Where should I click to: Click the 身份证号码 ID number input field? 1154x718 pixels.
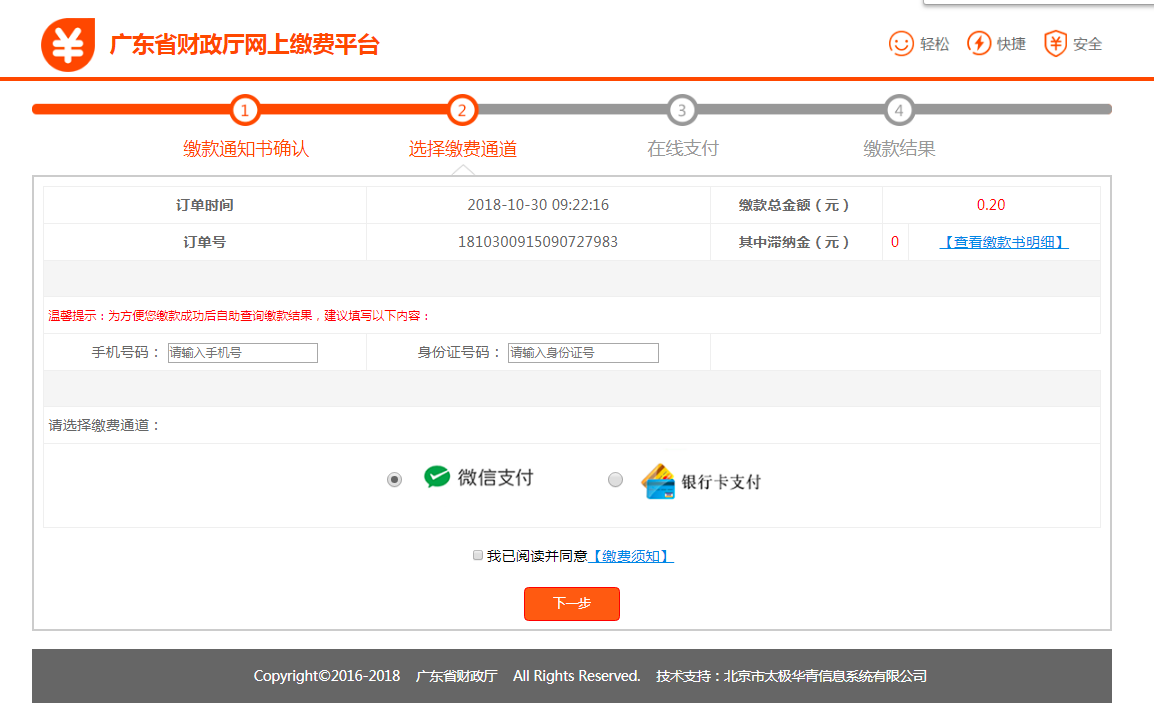pyautogui.click(x=582, y=352)
